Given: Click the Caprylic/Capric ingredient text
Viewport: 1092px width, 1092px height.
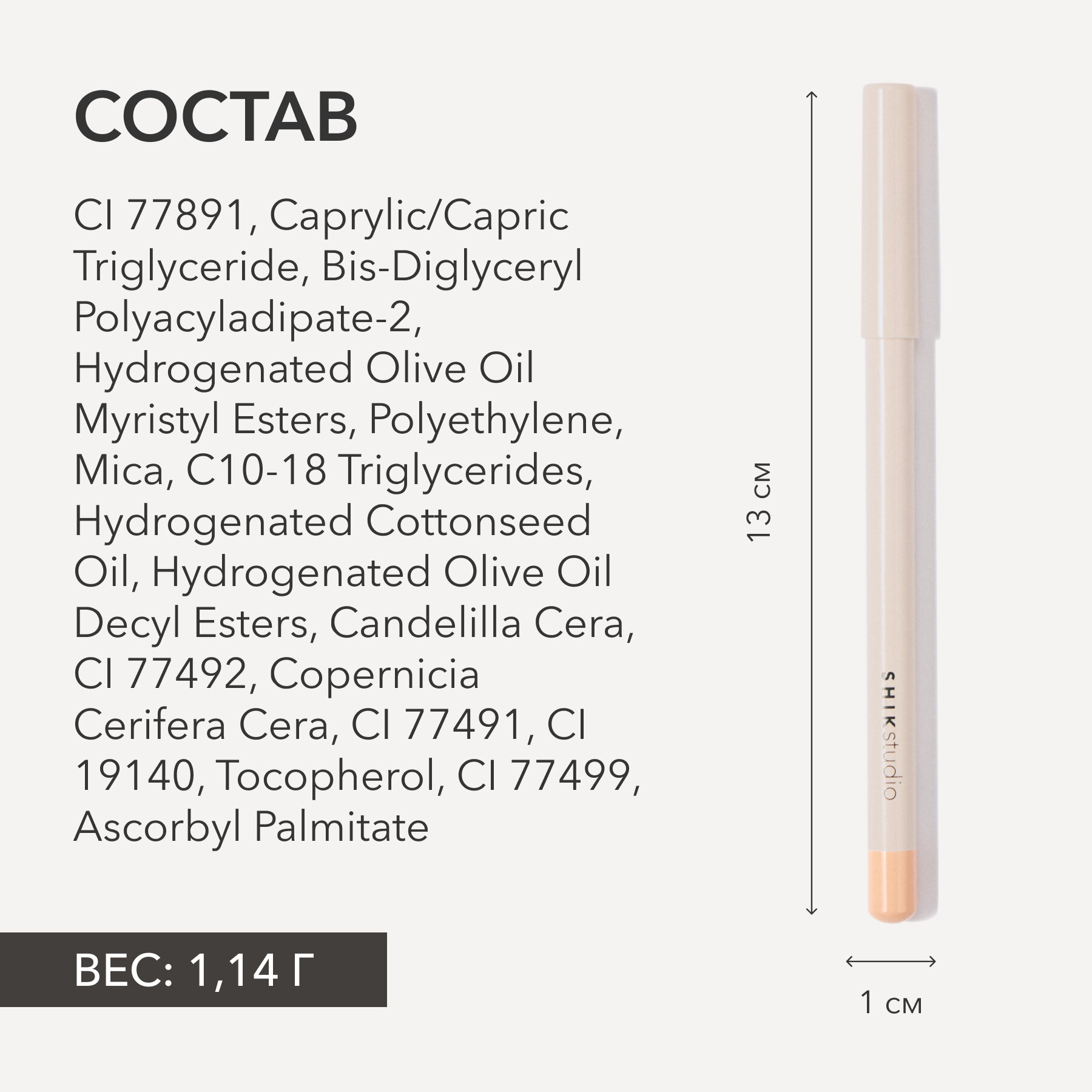Looking at the screenshot, I should tap(419, 216).
